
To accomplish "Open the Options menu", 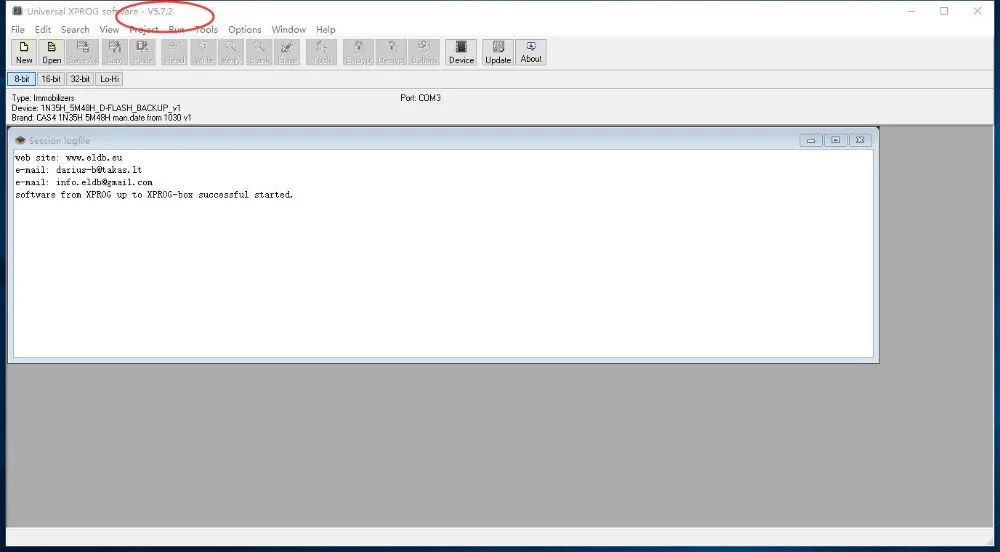I will pos(245,29).
